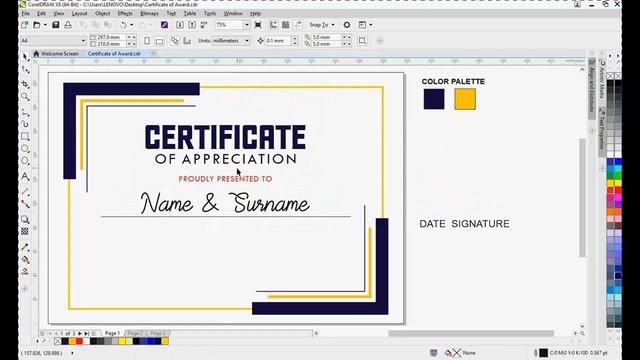Switch to Page 2 tab
Screen dimensions: 640x360
click(x=135, y=333)
